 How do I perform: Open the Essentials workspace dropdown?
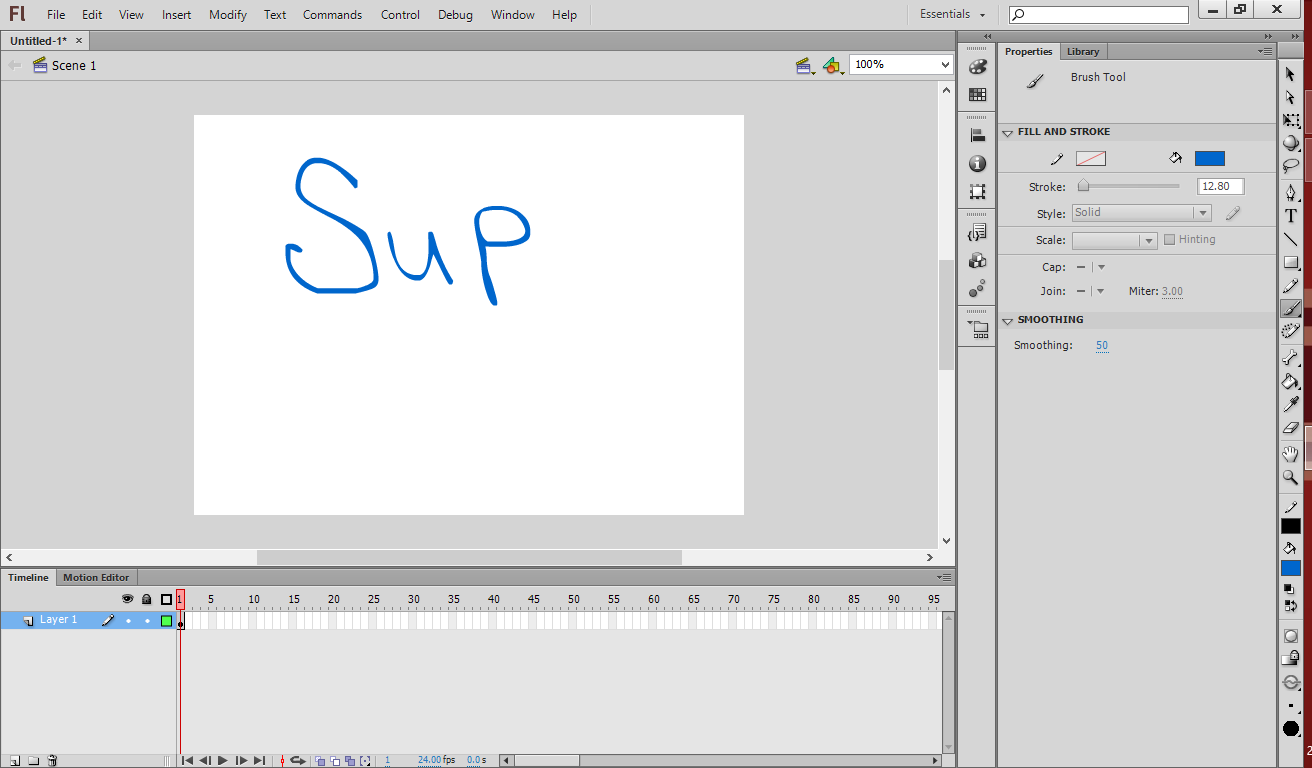pyautogui.click(x=952, y=14)
